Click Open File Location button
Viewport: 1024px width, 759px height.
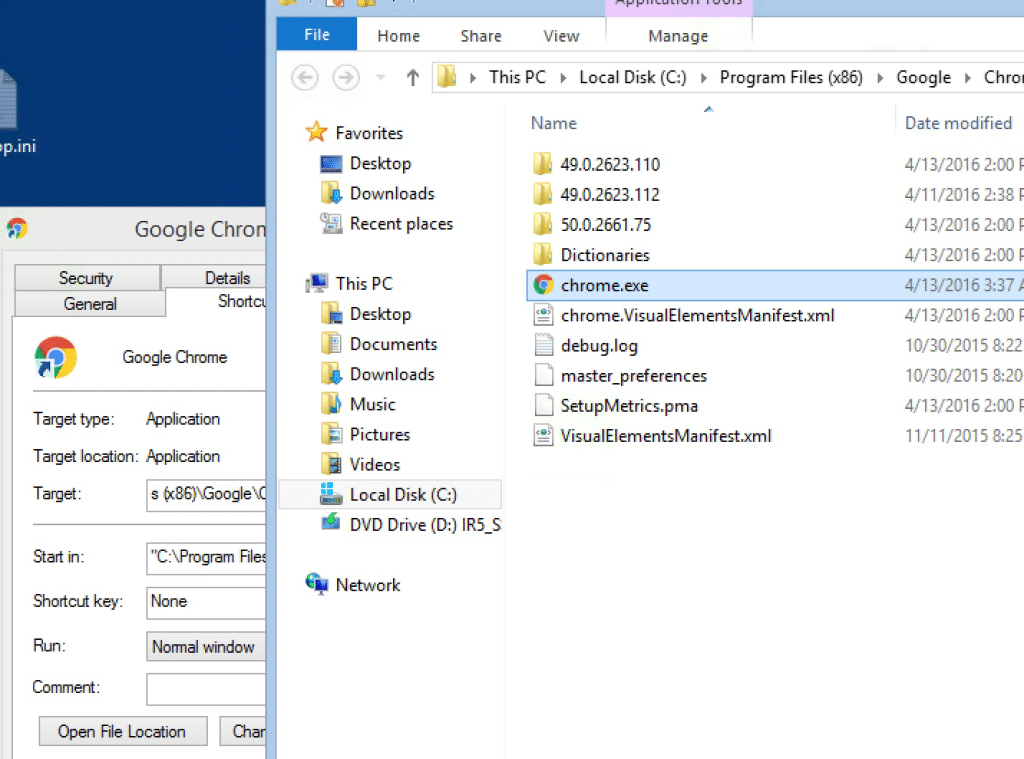(123, 731)
